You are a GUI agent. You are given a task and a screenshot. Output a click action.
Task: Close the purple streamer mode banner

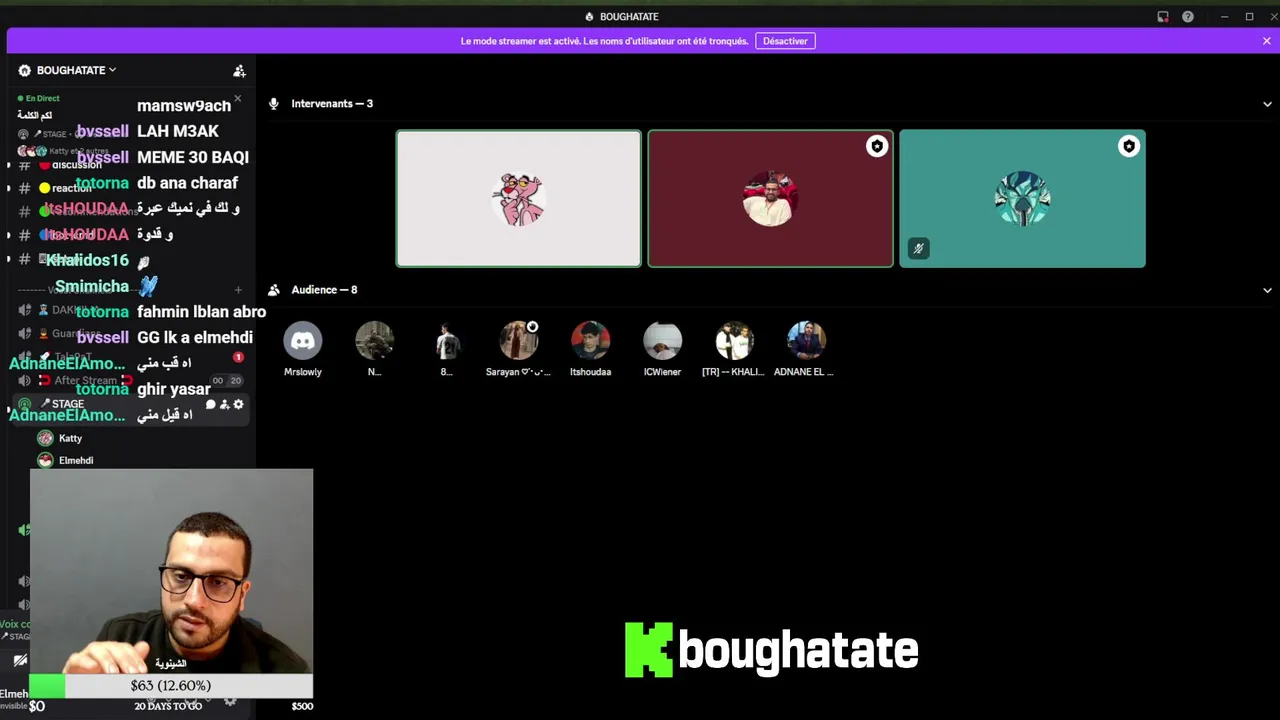pyautogui.click(x=1266, y=41)
